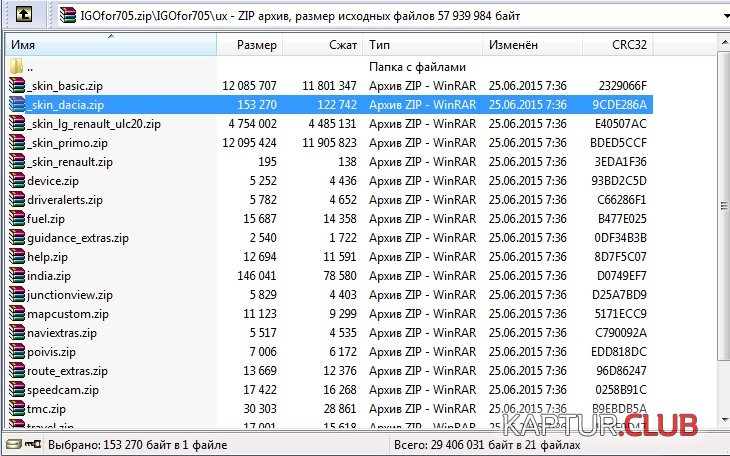The height and width of the screenshot is (456, 730).
Task: Click the archive icon in the address bar
Action: pyautogui.click(x=67, y=14)
